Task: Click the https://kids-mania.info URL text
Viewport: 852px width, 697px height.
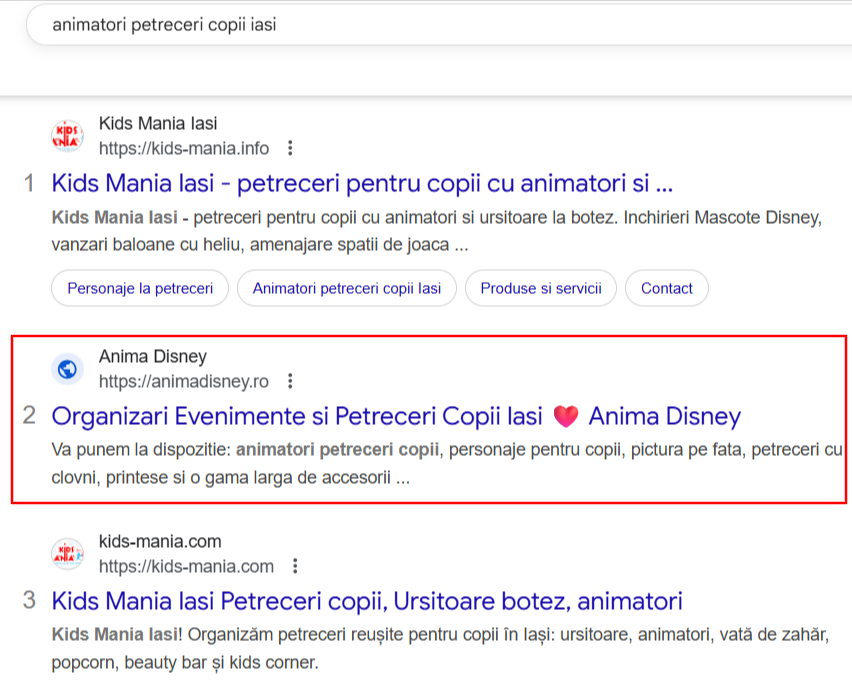Action: 184,148
